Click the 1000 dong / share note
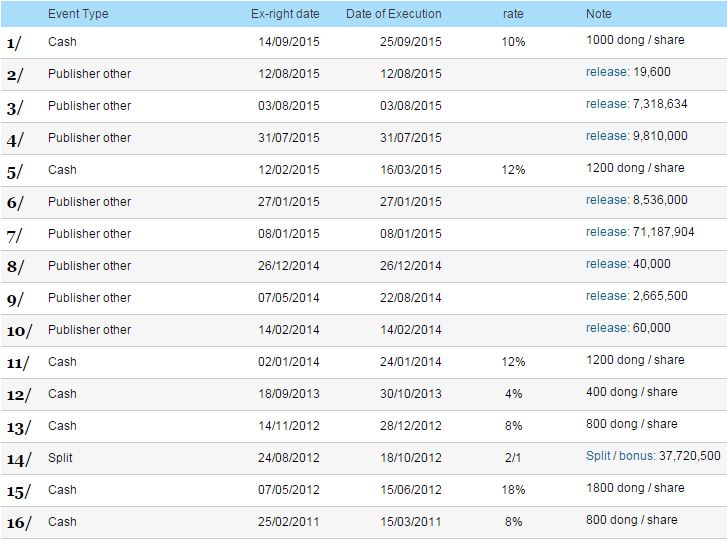The height and width of the screenshot is (539, 727). 635,40
